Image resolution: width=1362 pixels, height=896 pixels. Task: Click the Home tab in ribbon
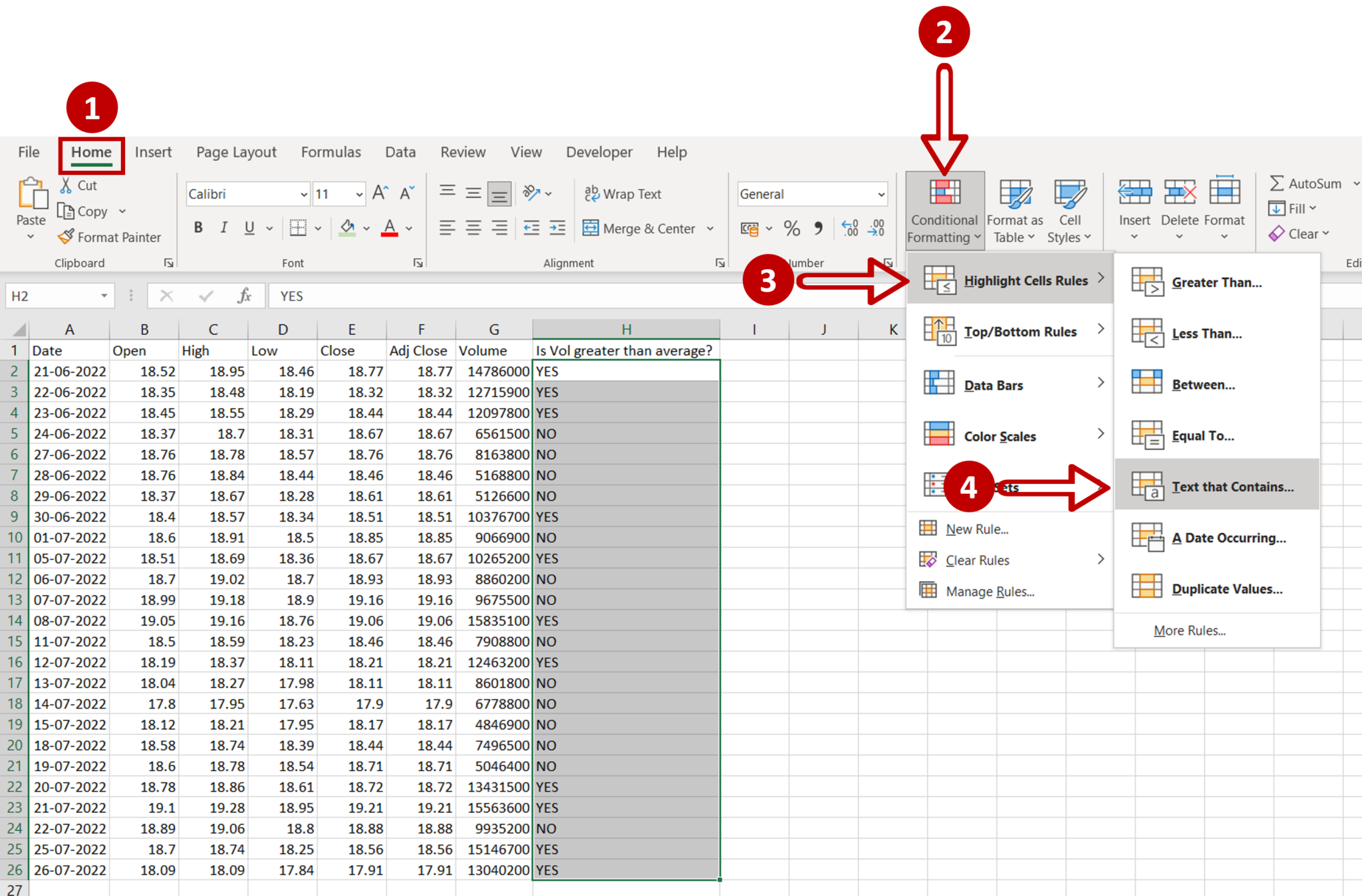point(88,153)
